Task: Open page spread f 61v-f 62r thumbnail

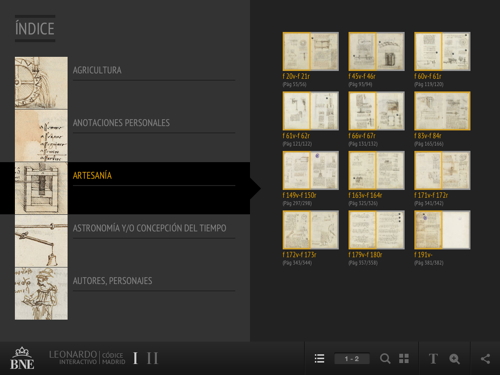Action: (311, 111)
